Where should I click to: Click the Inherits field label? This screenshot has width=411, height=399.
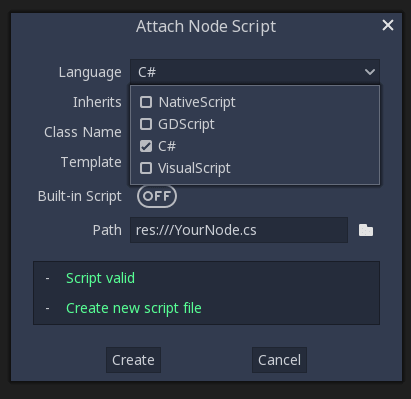pos(97,102)
